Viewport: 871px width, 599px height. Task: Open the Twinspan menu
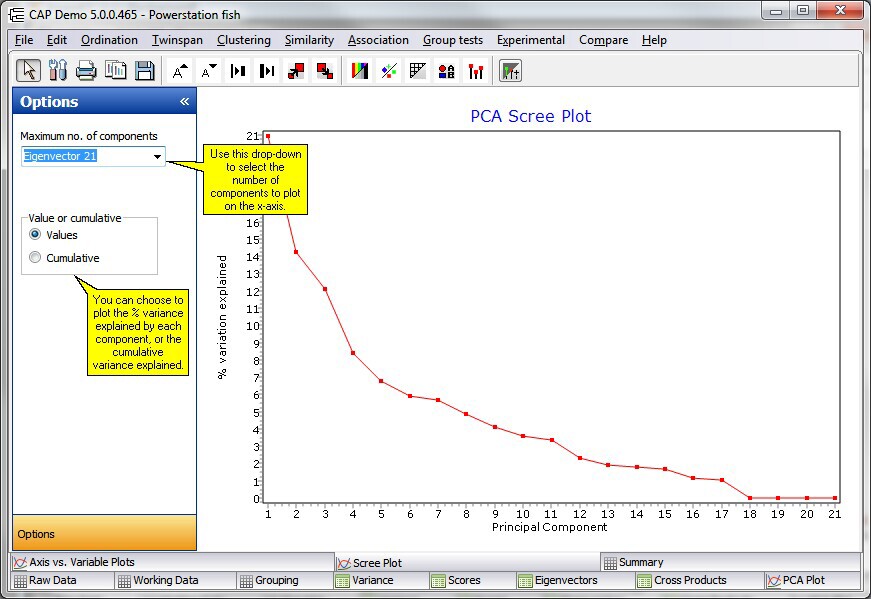(x=177, y=40)
